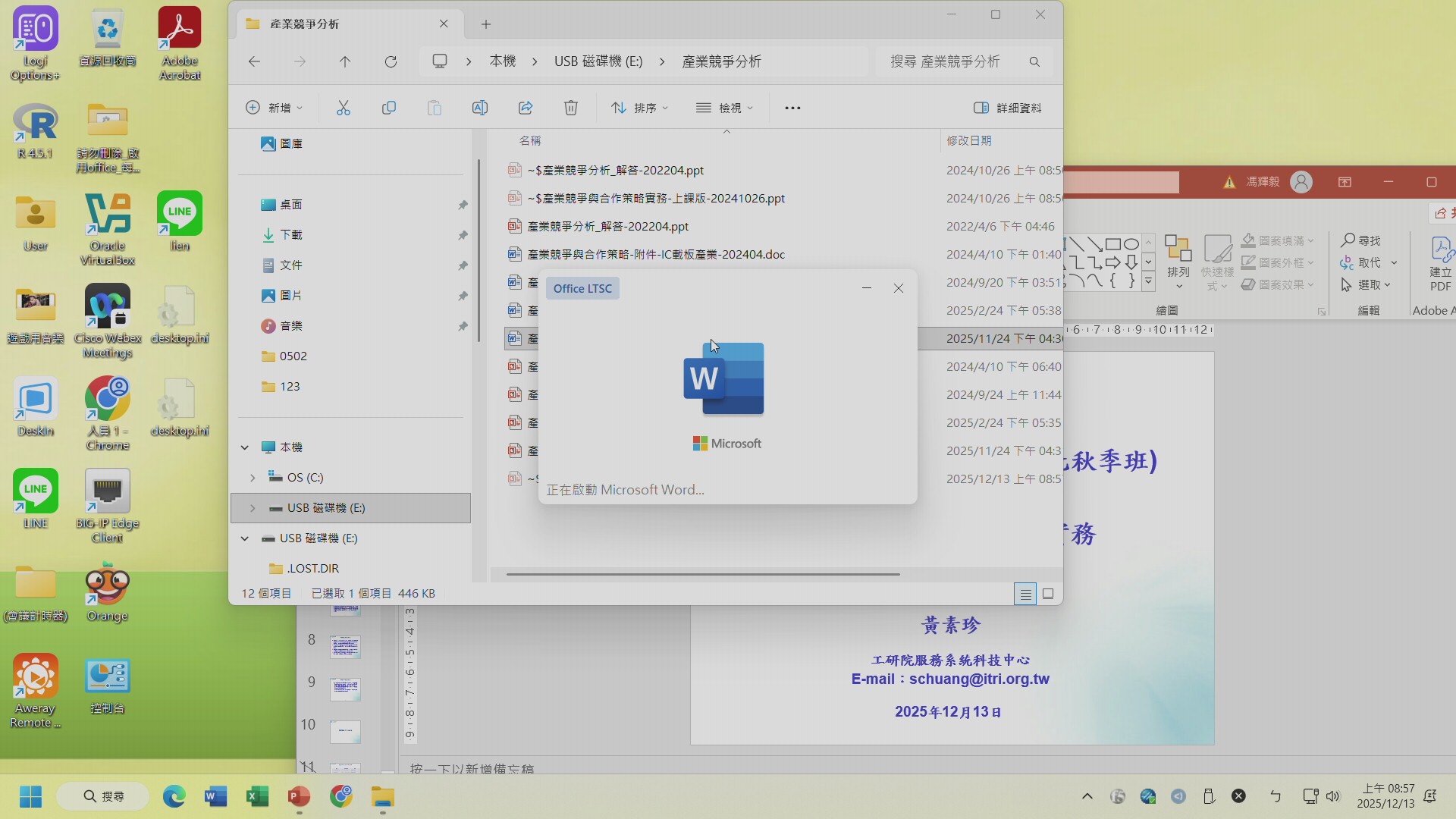The width and height of the screenshot is (1456, 819).
Task: Click the Rename icon in Explorer toolbar
Action: click(480, 108)
